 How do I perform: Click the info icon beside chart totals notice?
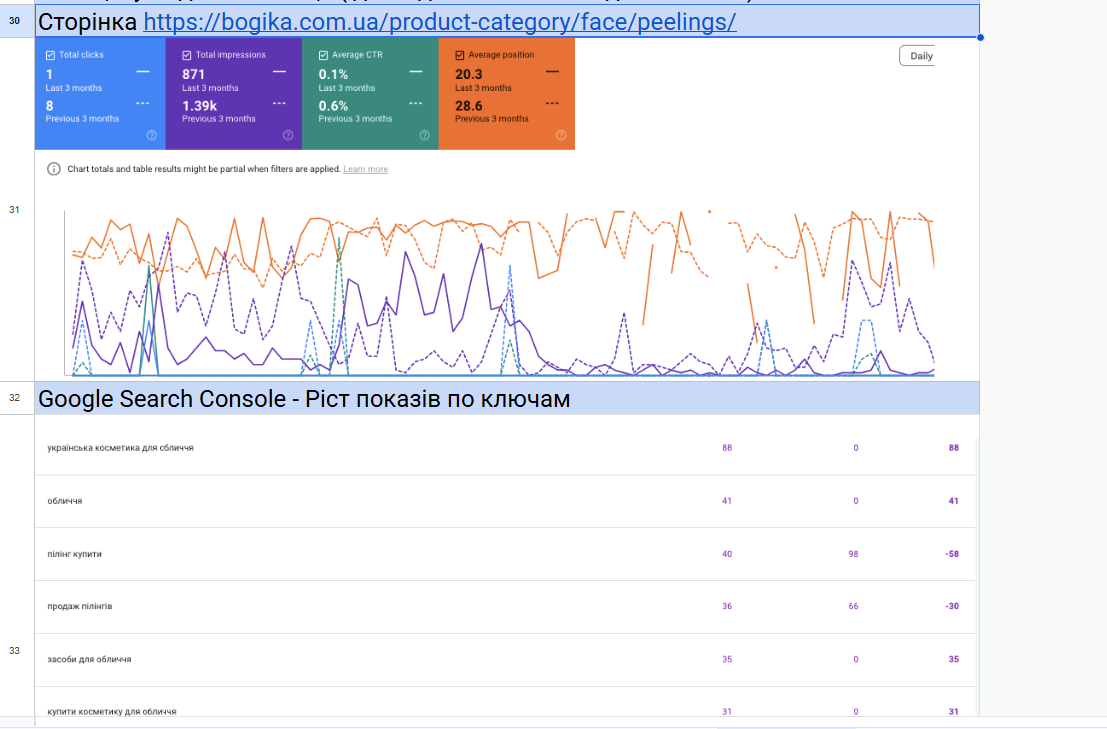54,169
